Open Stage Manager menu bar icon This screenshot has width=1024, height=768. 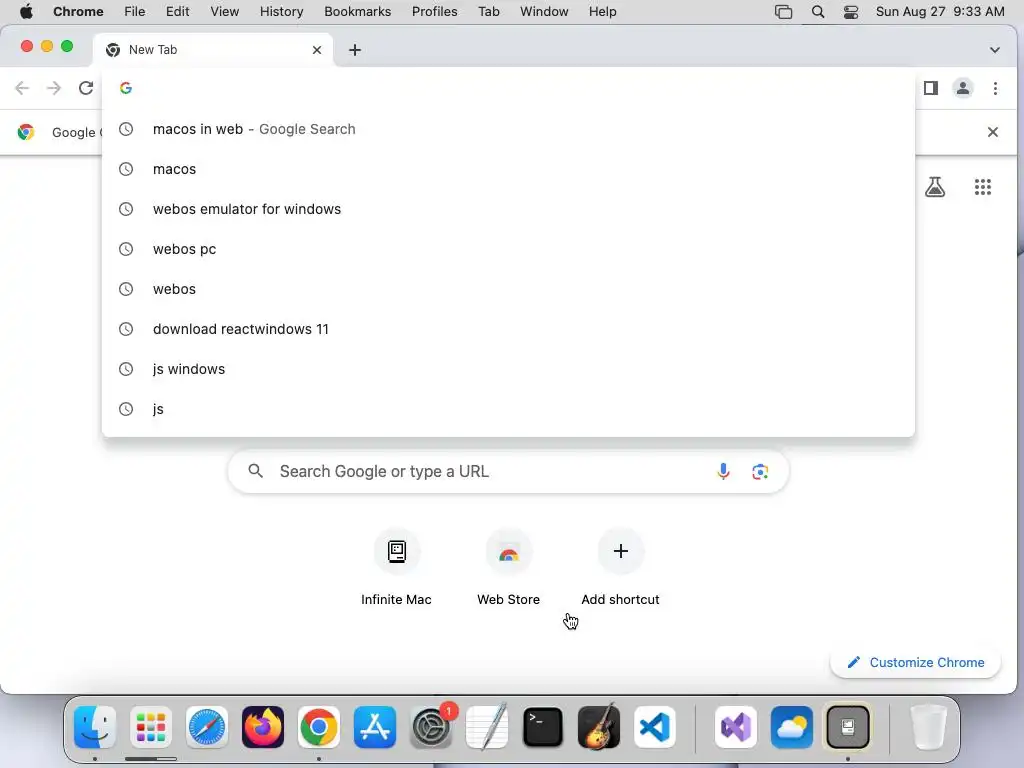783,12
